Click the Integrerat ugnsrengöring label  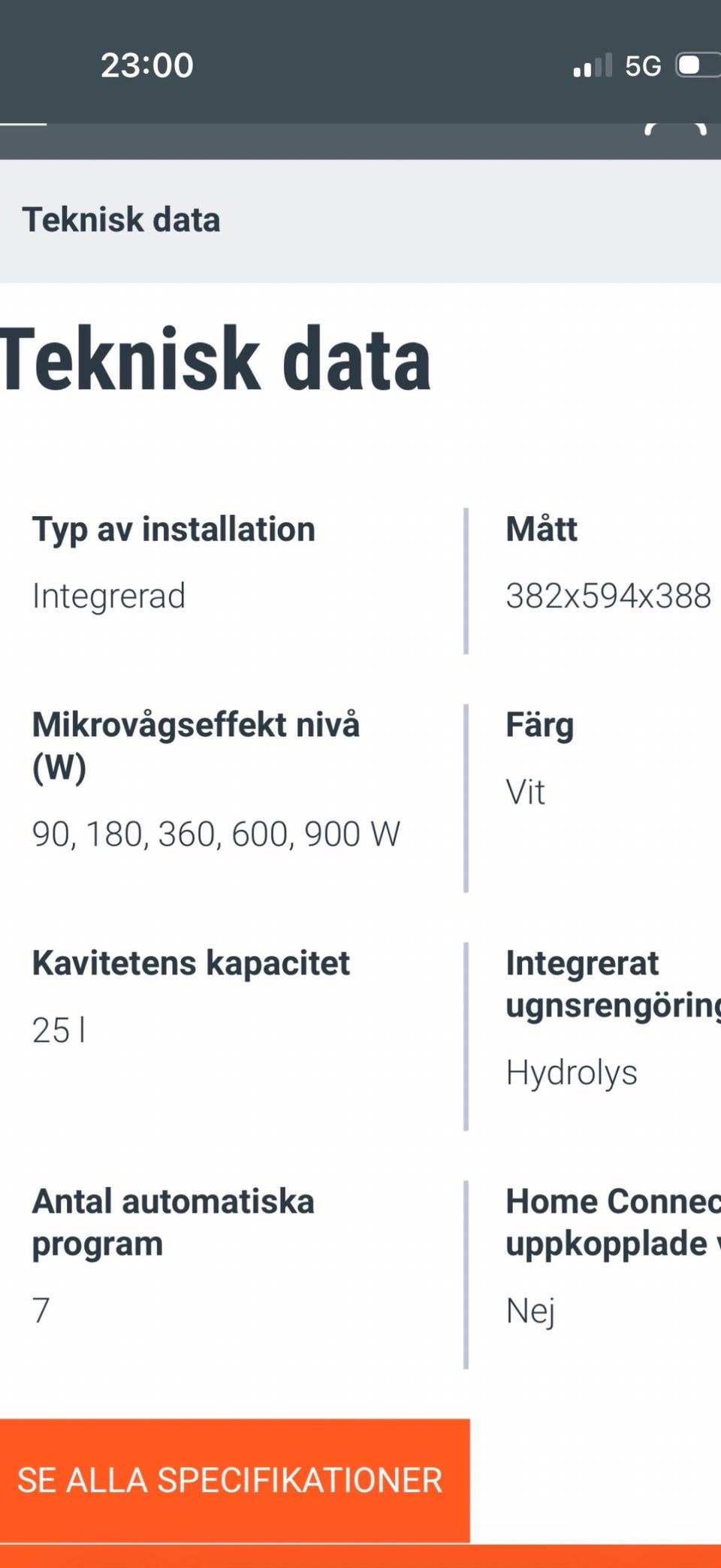(x=612, y=984)
